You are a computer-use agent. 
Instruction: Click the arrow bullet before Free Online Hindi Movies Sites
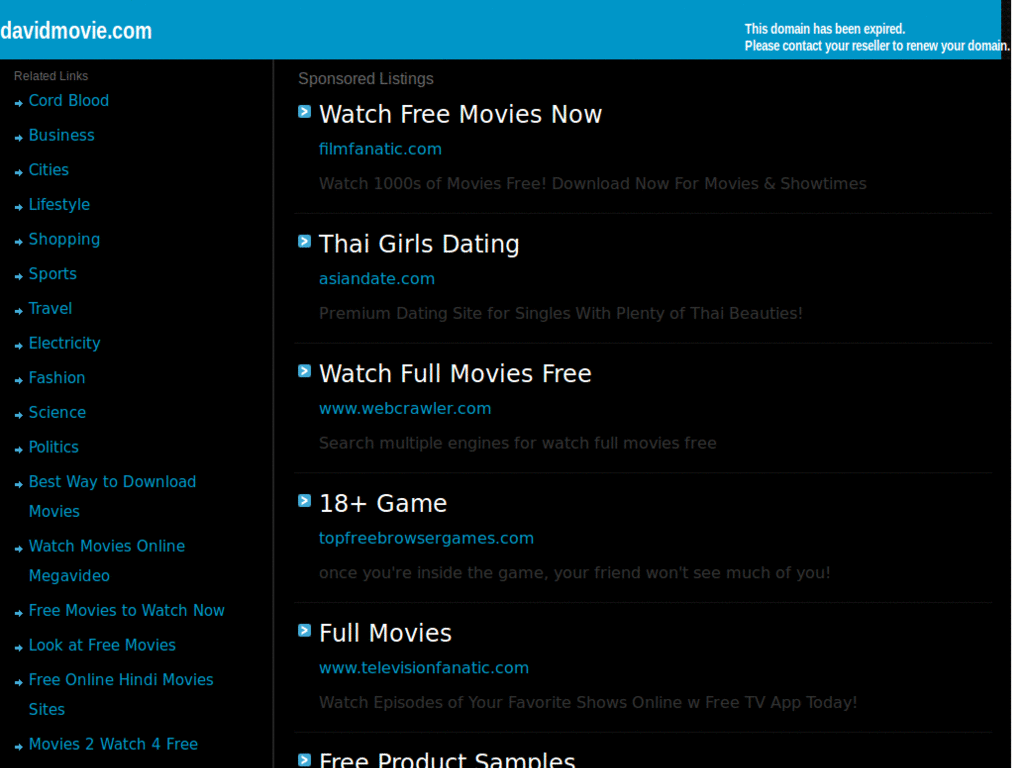pos(18,682)
